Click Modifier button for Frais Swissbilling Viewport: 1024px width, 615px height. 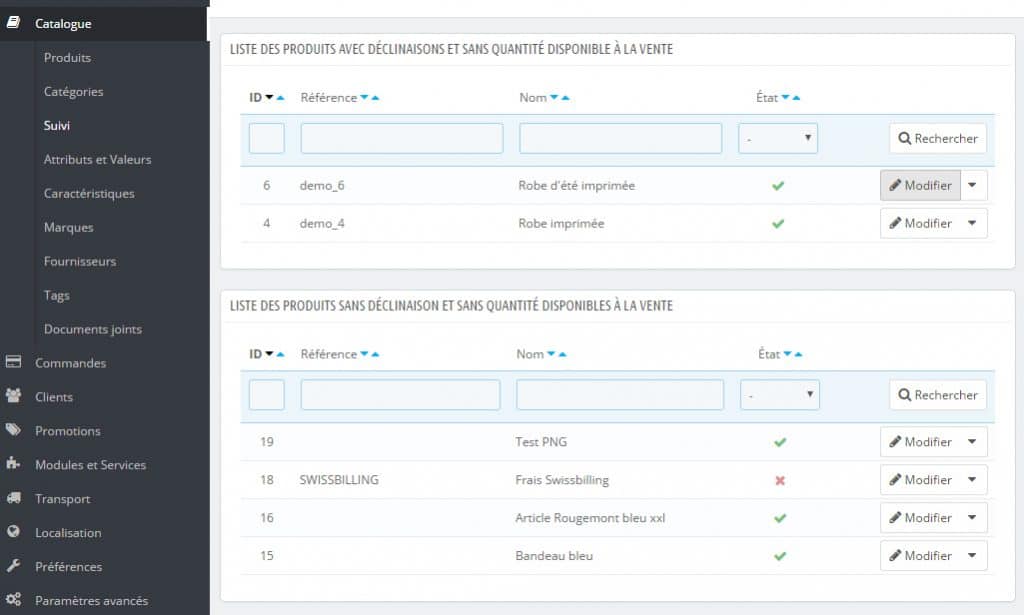point(920,480)
